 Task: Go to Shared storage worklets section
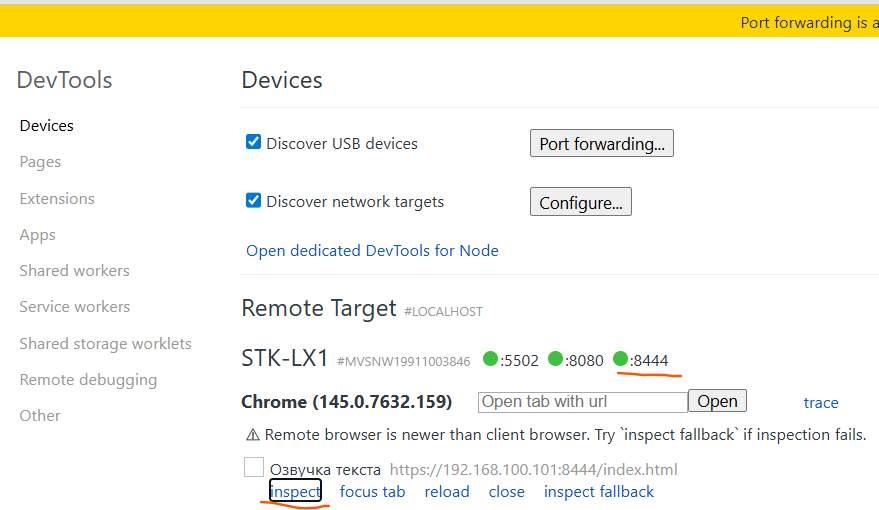[x=105, y=343]
